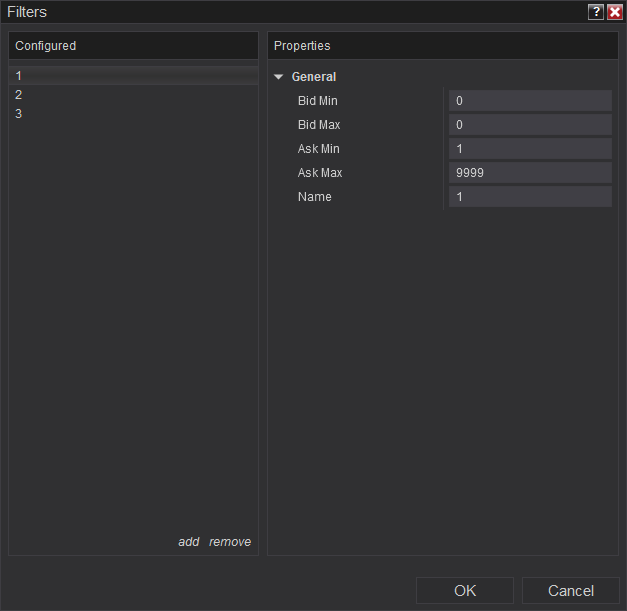Confirm the filters with the OK button
627x611 pixels.
click(465, 590)
